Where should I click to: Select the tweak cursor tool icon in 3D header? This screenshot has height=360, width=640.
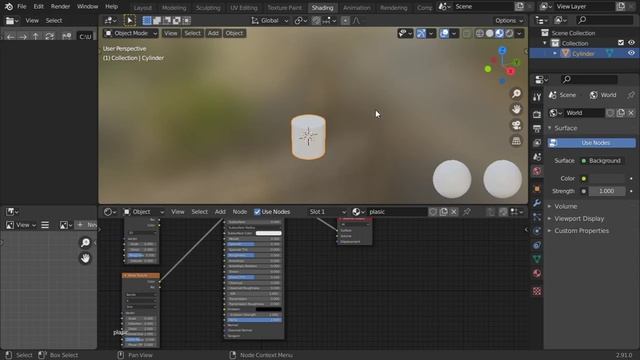coord(129,20)
